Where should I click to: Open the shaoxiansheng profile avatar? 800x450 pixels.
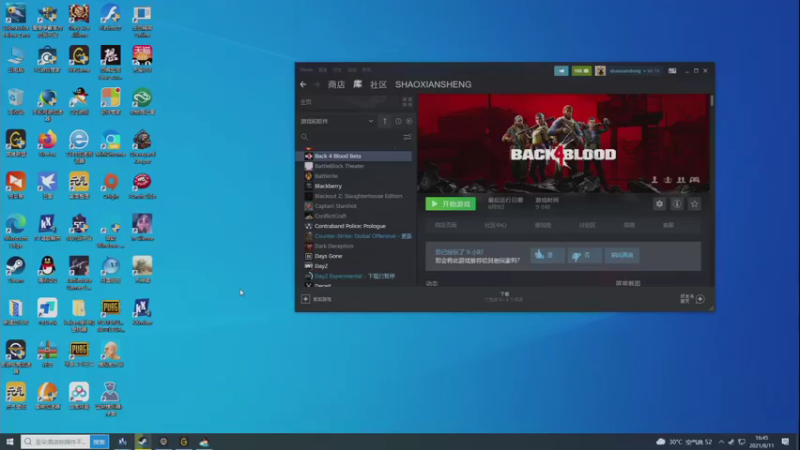600,71
